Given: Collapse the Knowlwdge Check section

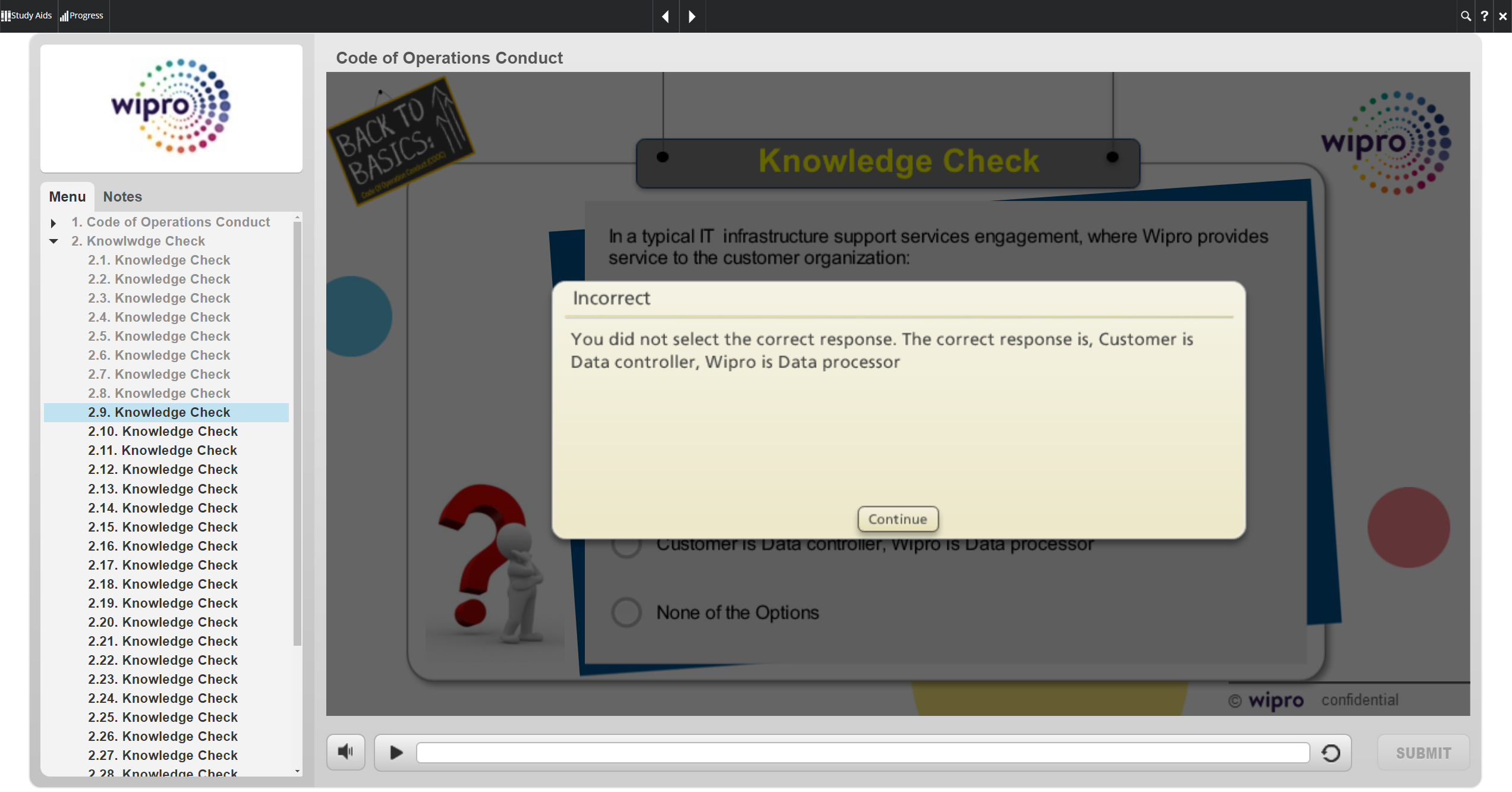Looking at the screenshot, I should (x=53, y=241).
